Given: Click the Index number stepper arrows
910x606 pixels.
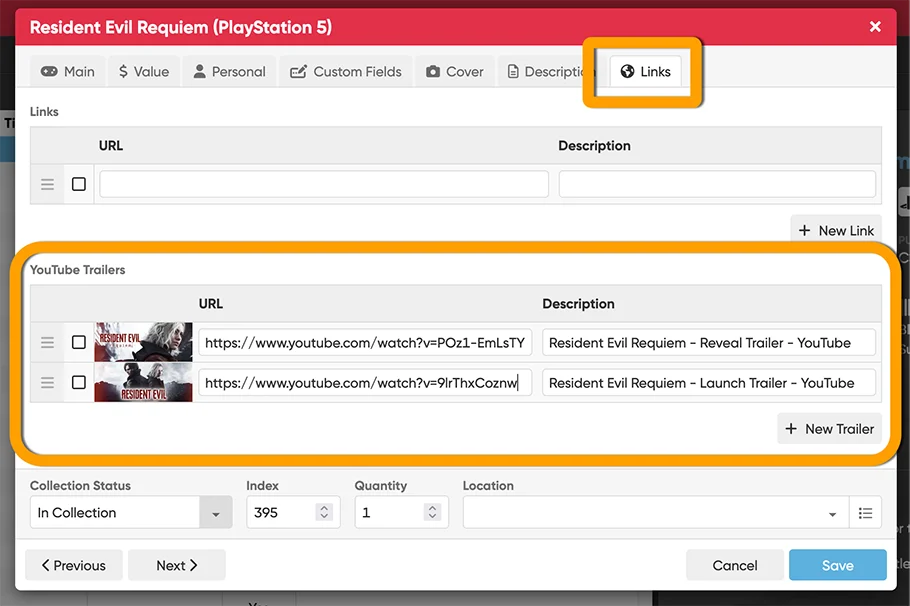Looking at the screenshot, I should tap(323, 512).
